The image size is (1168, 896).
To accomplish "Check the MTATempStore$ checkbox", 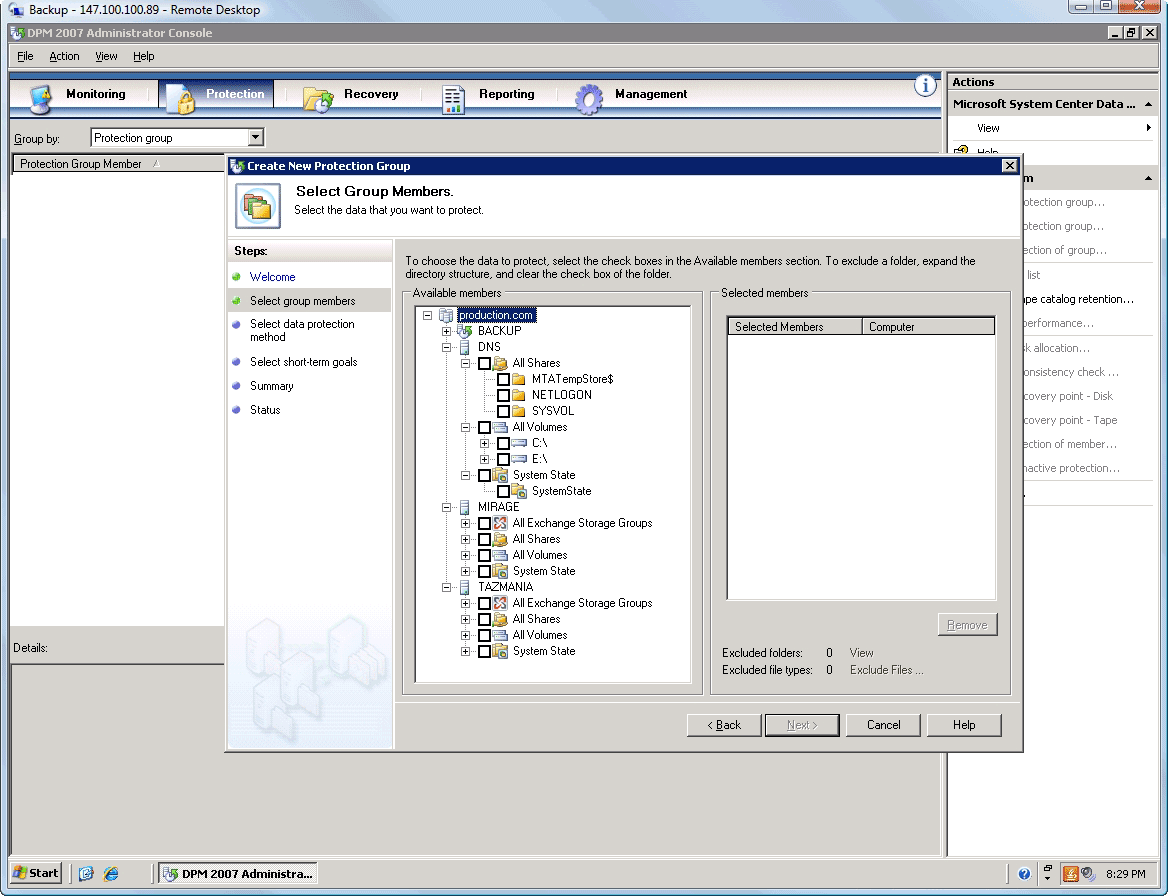I will coord(504,379).
